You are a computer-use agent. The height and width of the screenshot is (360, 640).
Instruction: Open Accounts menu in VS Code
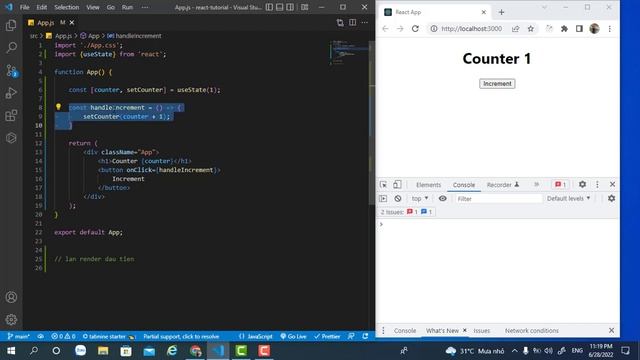11,297
